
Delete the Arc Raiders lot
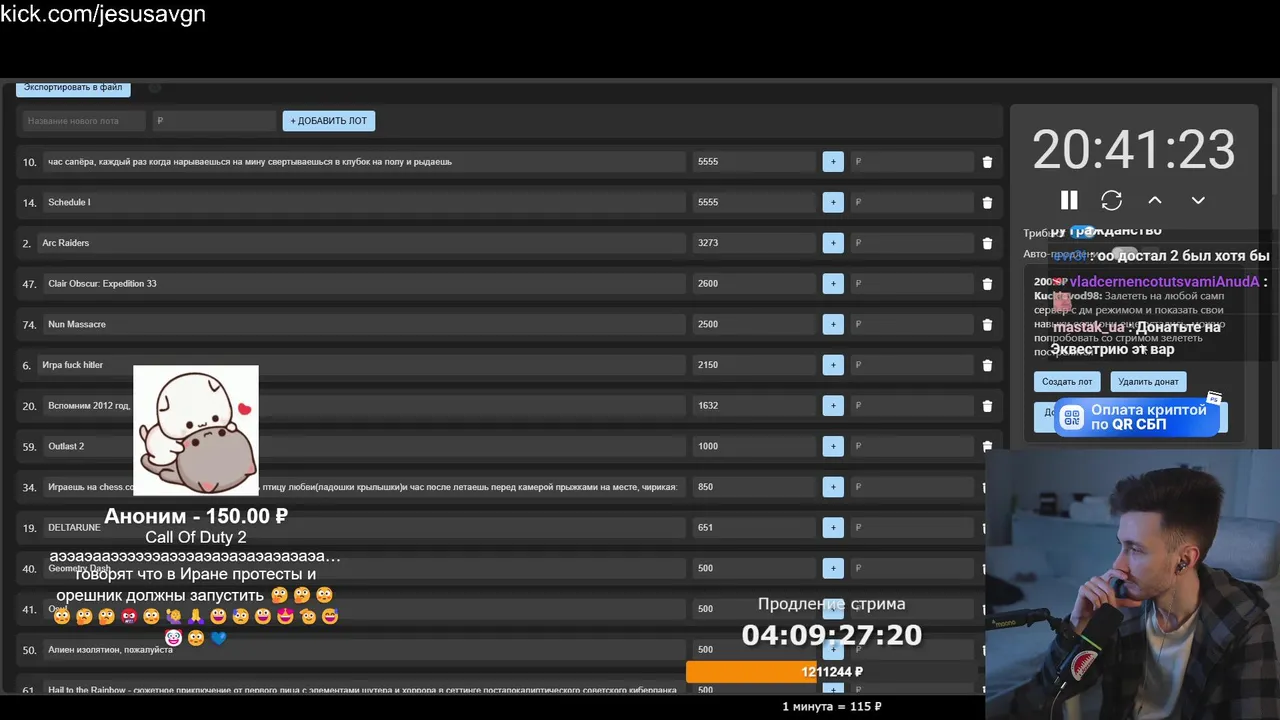click(987, 243)
